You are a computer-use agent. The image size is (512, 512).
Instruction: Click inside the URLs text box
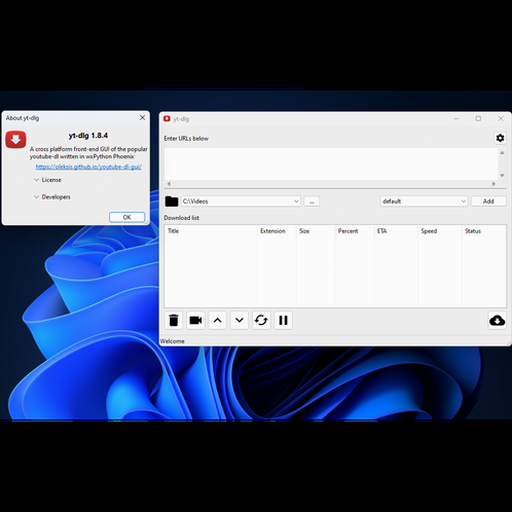coord(331,164)
